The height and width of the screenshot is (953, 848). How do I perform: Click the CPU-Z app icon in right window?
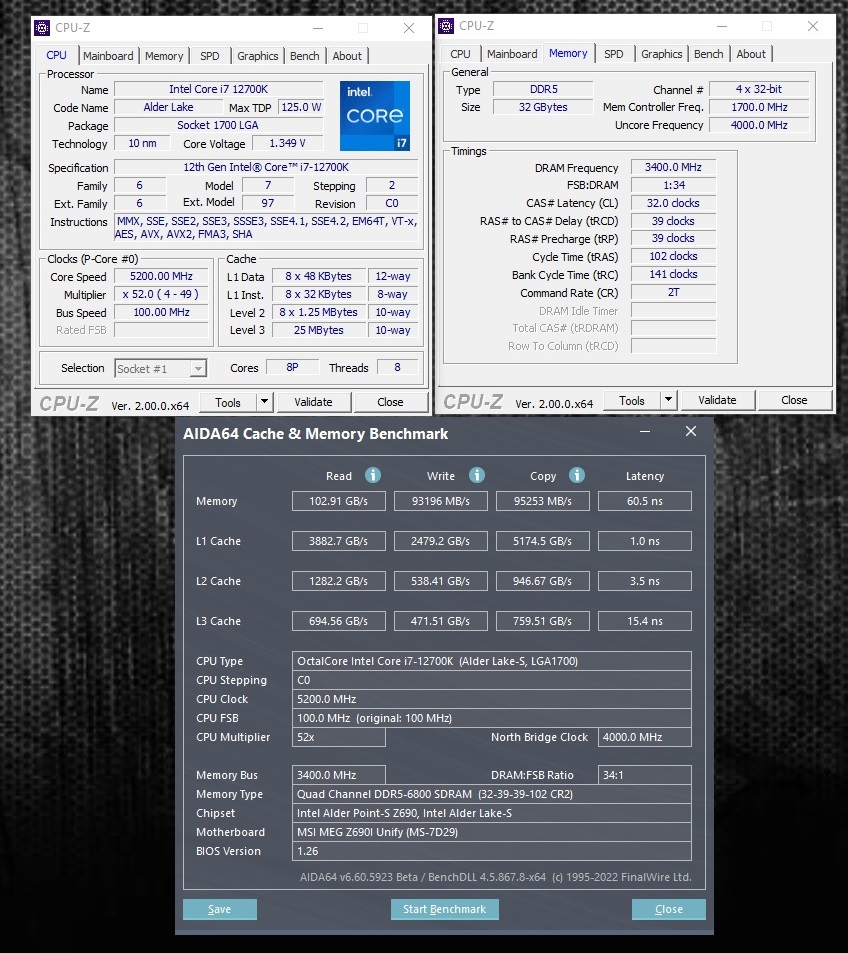point(446,26)
